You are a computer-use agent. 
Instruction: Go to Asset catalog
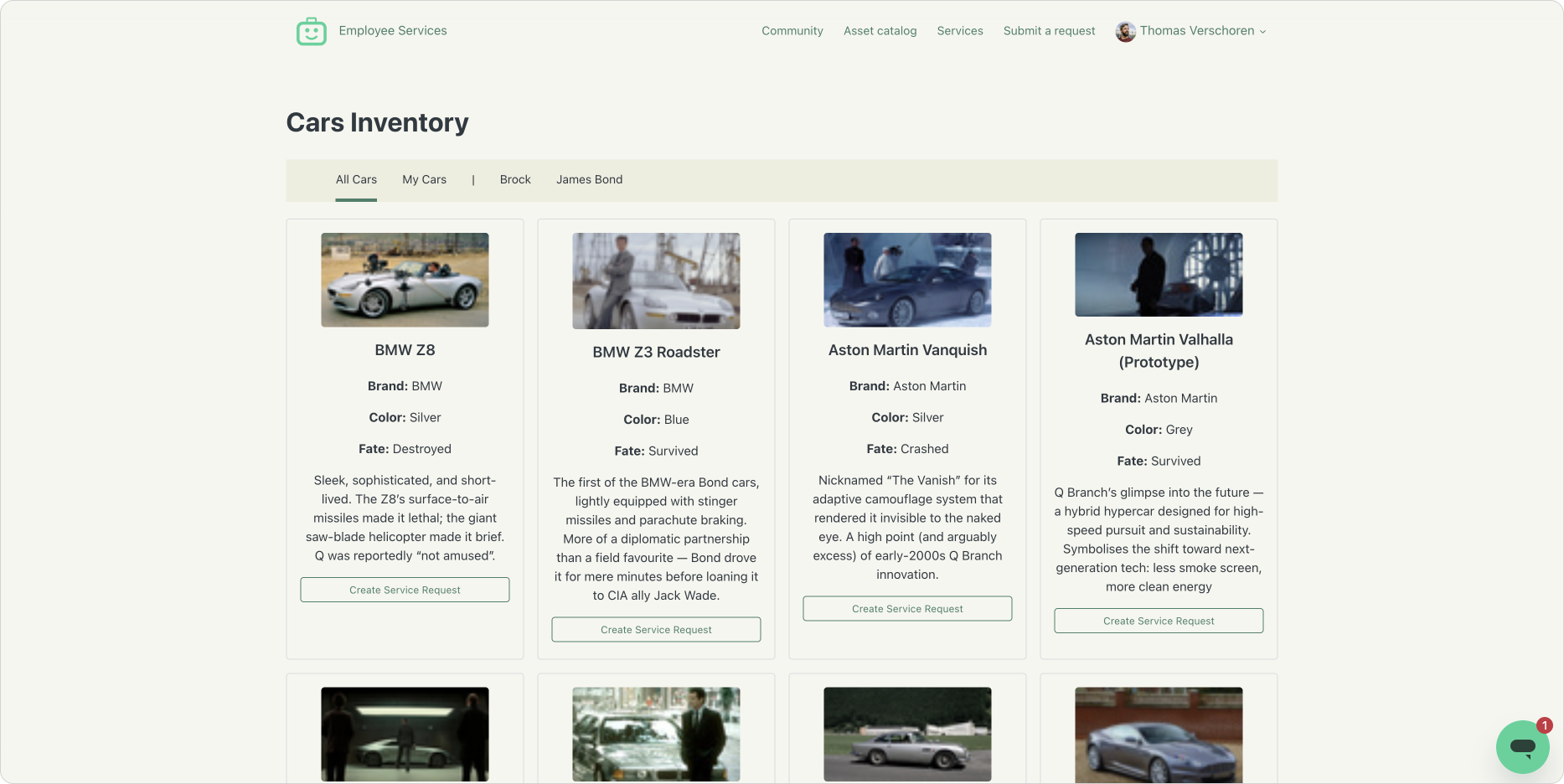click(x=880, y=31)
